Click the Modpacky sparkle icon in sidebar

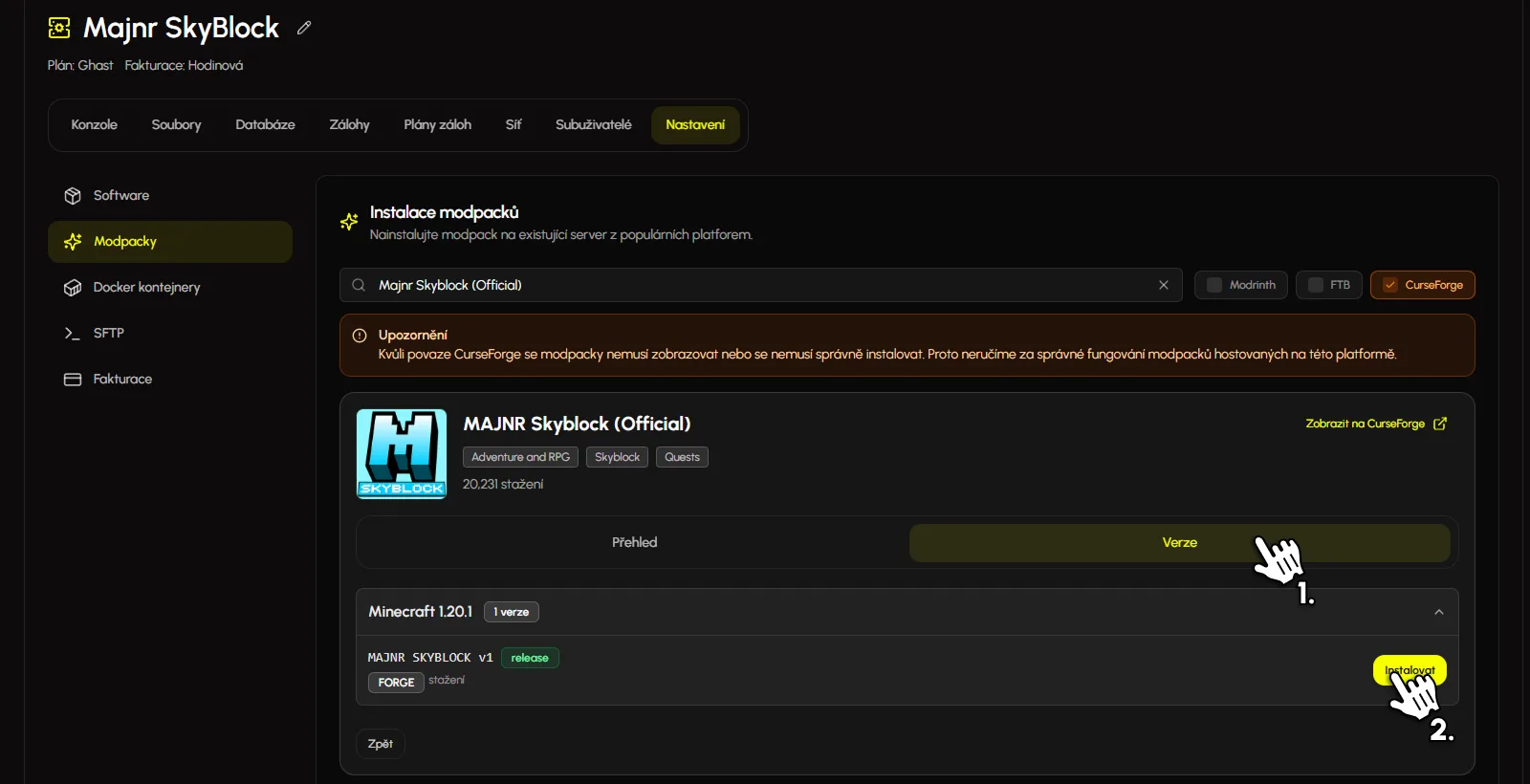73,242
